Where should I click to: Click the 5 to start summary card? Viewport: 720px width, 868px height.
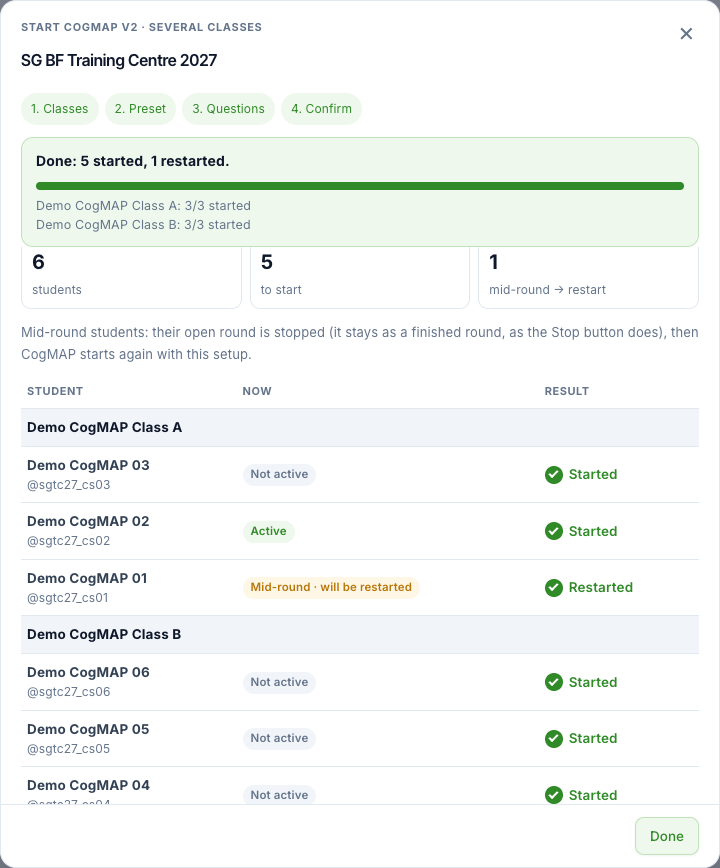[360, 277]
